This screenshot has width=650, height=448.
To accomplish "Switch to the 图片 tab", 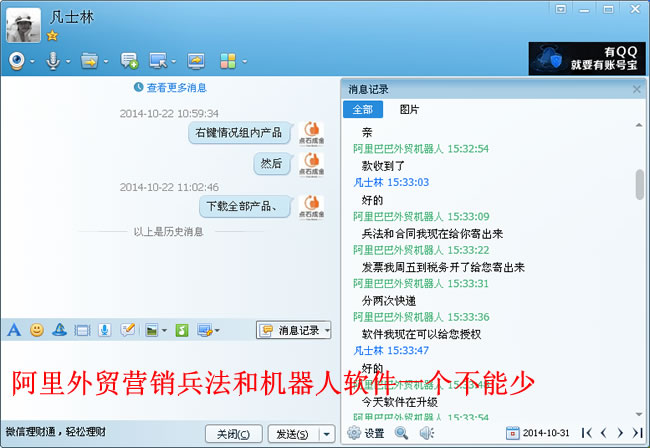I will [x=409, y=109].
